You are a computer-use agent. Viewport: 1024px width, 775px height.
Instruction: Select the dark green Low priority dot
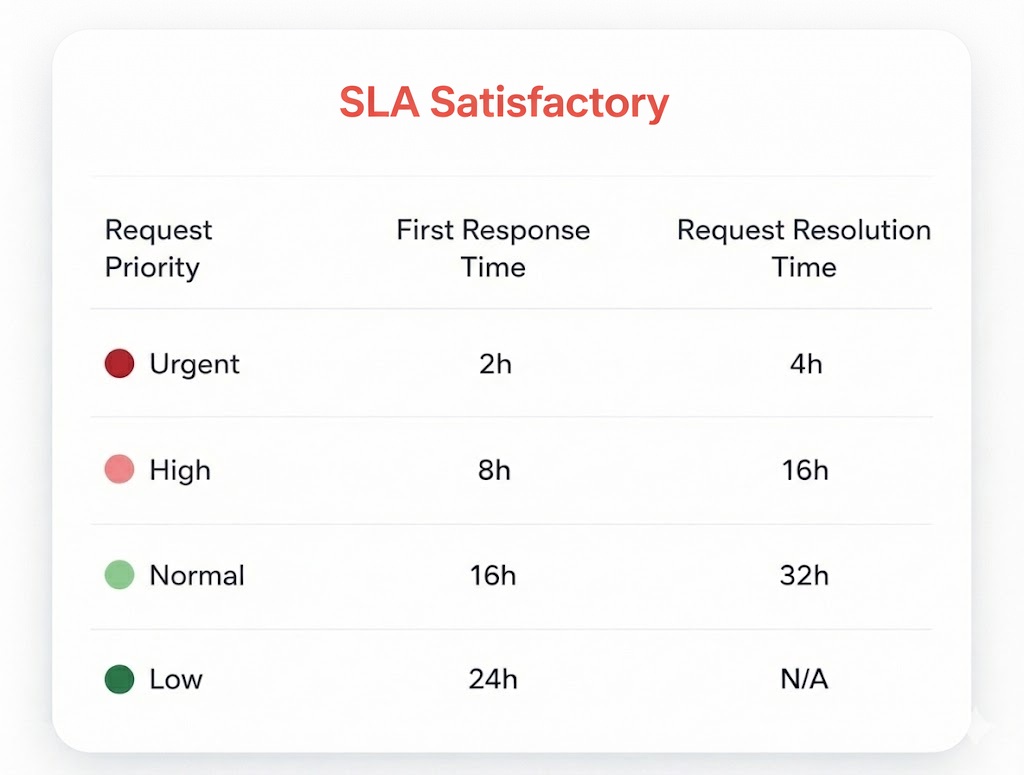tap(119, 680)
